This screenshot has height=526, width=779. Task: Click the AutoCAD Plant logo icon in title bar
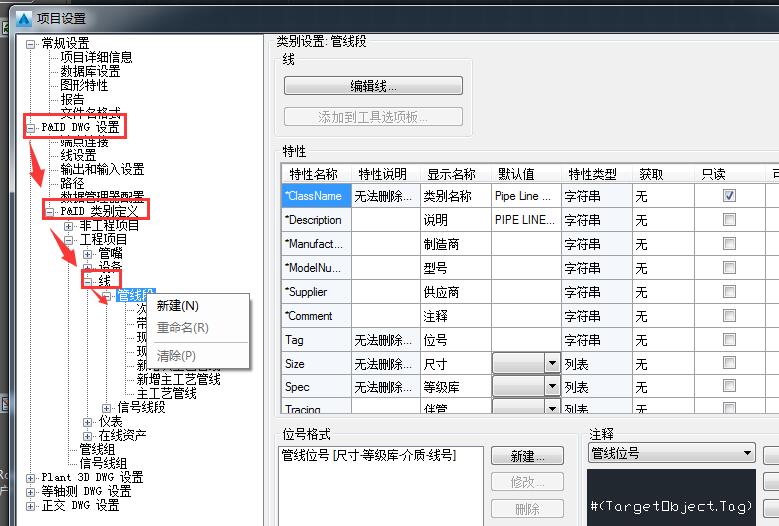[23, 18]
